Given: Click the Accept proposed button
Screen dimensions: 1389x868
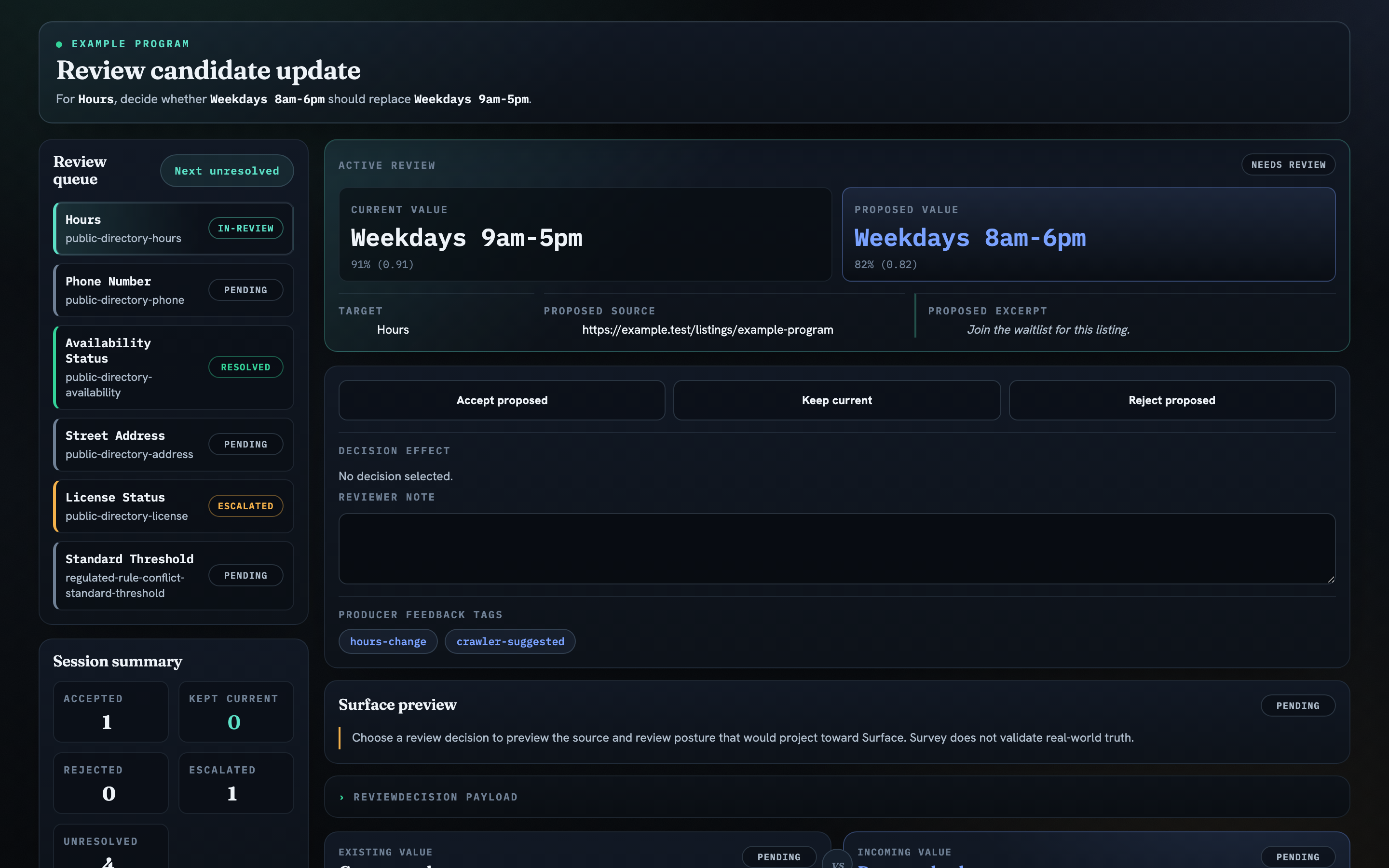Looking at the screenshot, I should (502, 400).
